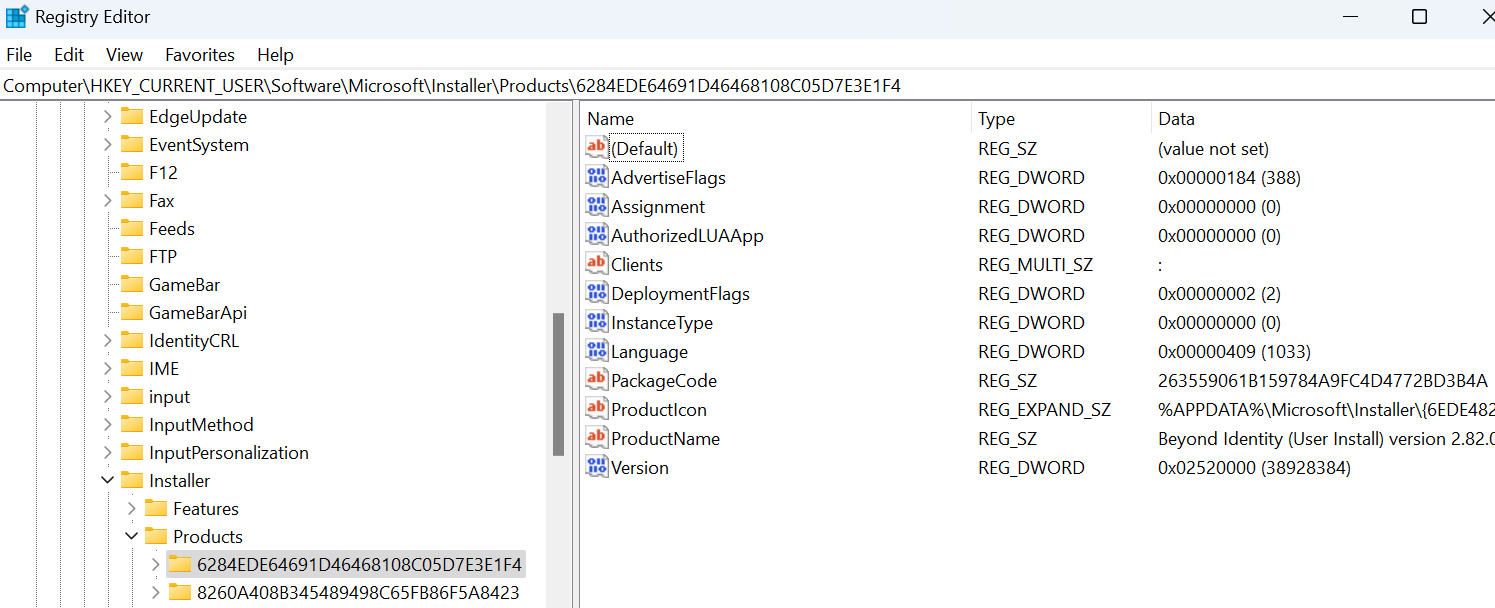Click the Clients multi-string value icon
This screenshot has height=608, width=1495.
[x=596, y=265]
